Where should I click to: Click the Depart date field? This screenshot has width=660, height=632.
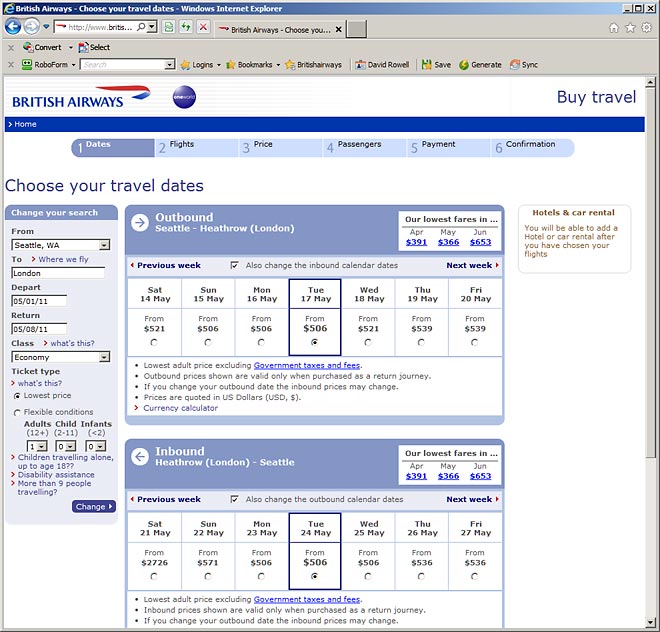click(39, 301)
